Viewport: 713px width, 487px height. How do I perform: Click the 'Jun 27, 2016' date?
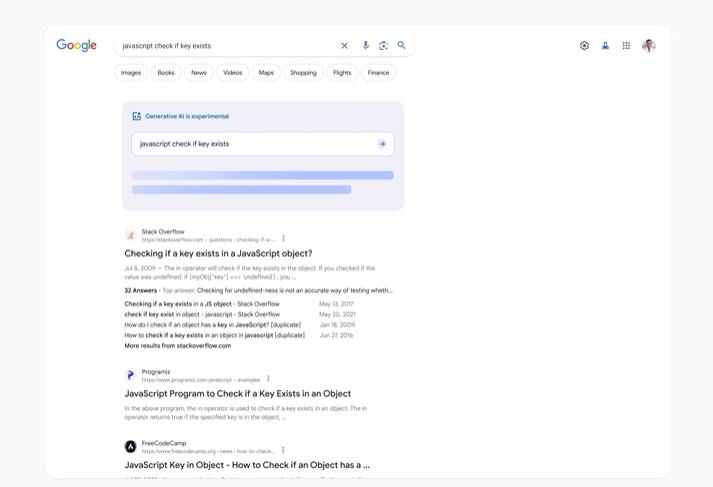coord(336,335)
